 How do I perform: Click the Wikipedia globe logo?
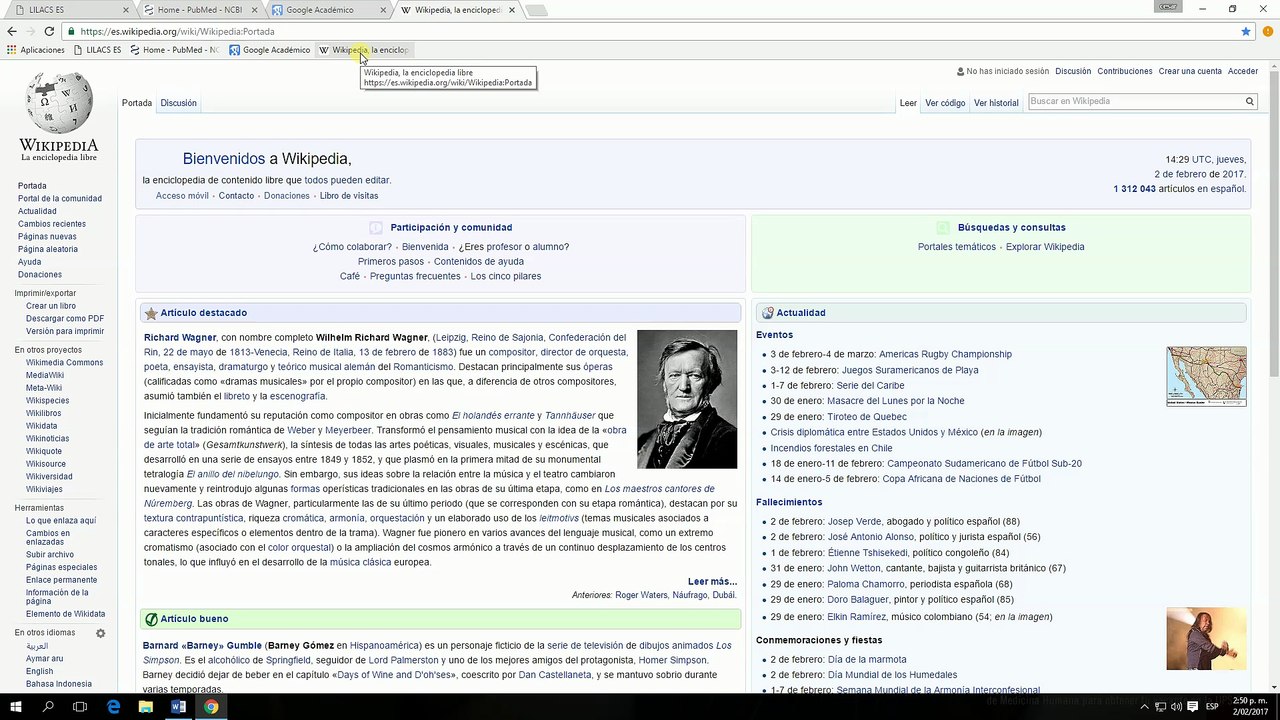coord(59,103)
